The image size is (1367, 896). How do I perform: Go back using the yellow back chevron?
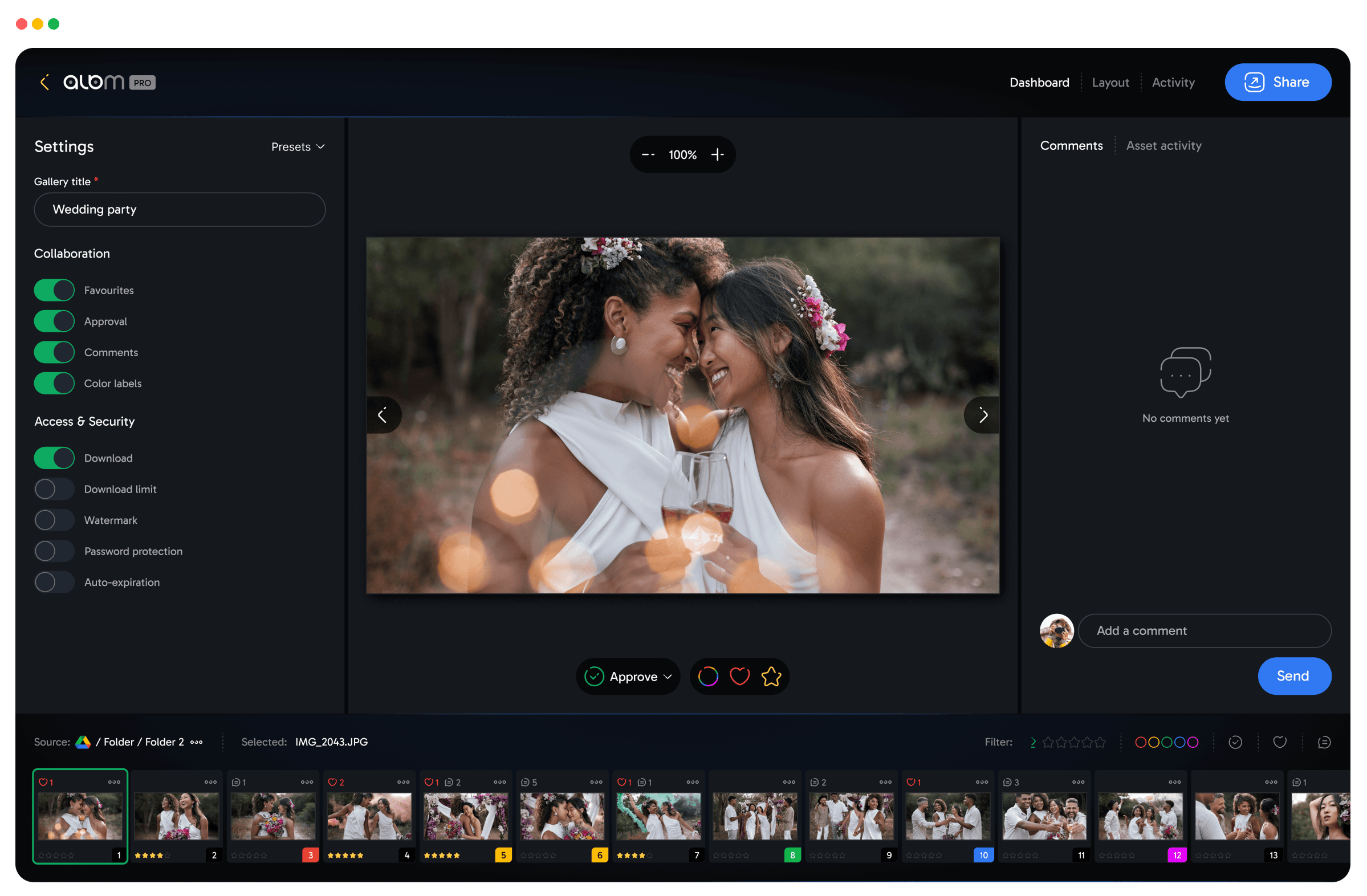(44, 82)
